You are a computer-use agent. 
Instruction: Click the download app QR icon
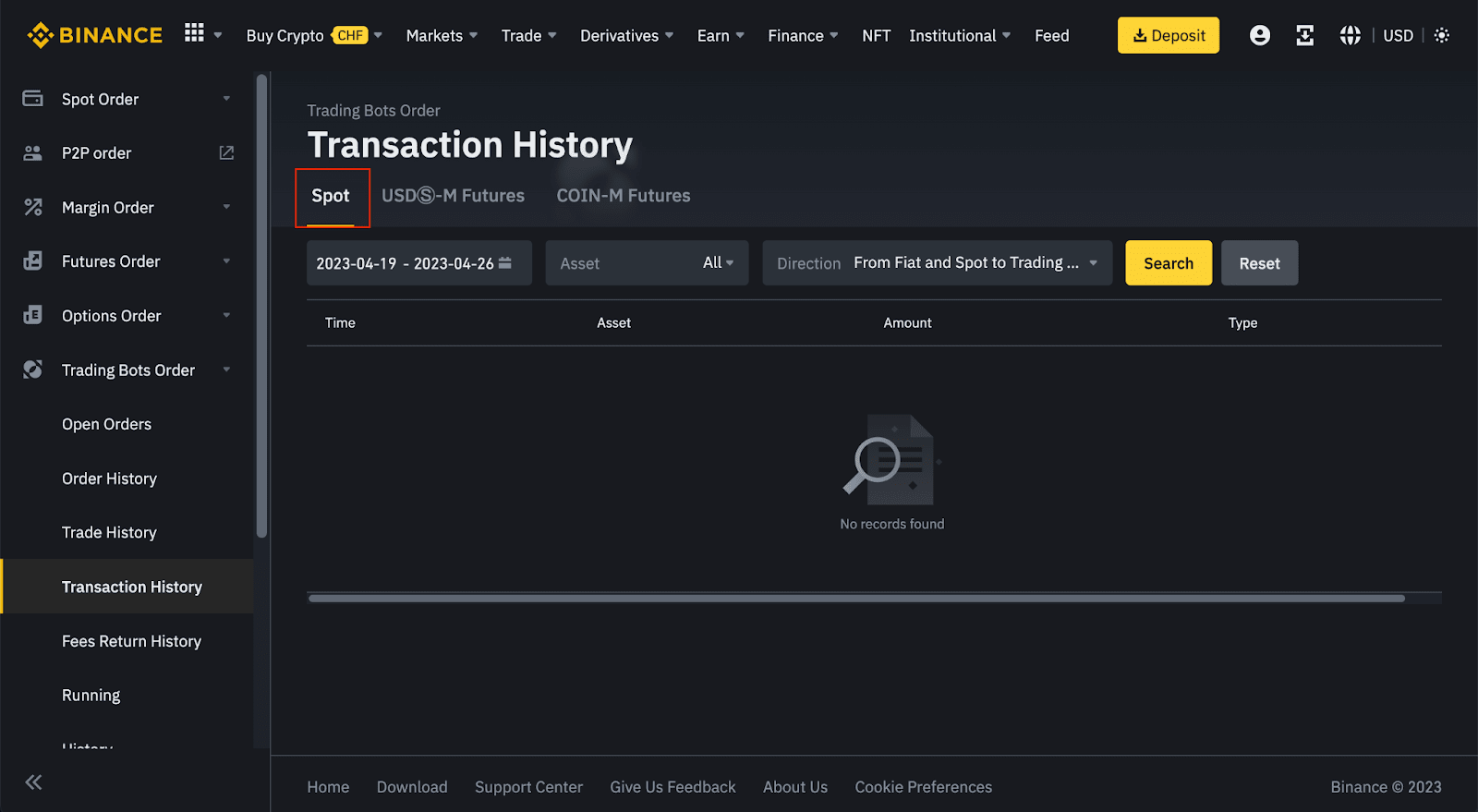[x=1305, y=35]
